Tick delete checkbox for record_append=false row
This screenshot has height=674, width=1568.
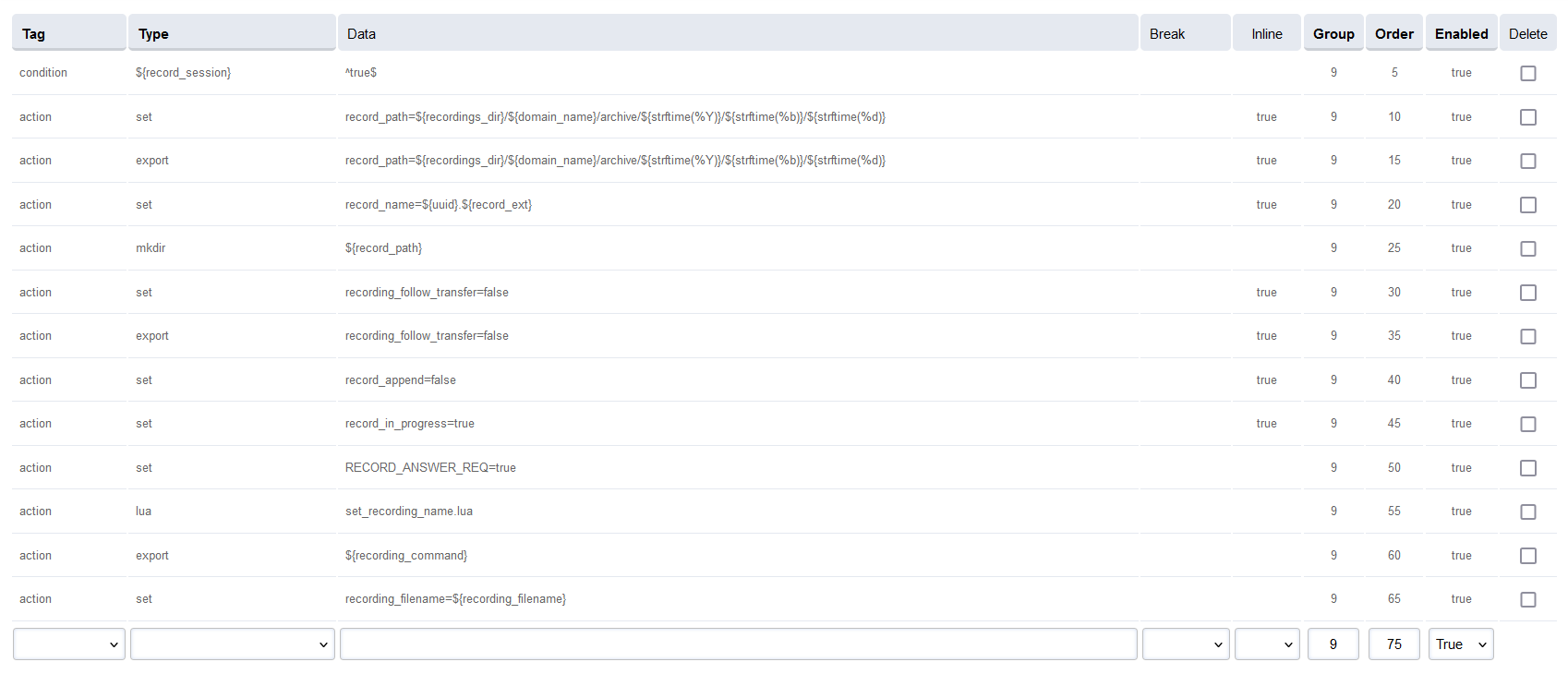[1527, 380]
